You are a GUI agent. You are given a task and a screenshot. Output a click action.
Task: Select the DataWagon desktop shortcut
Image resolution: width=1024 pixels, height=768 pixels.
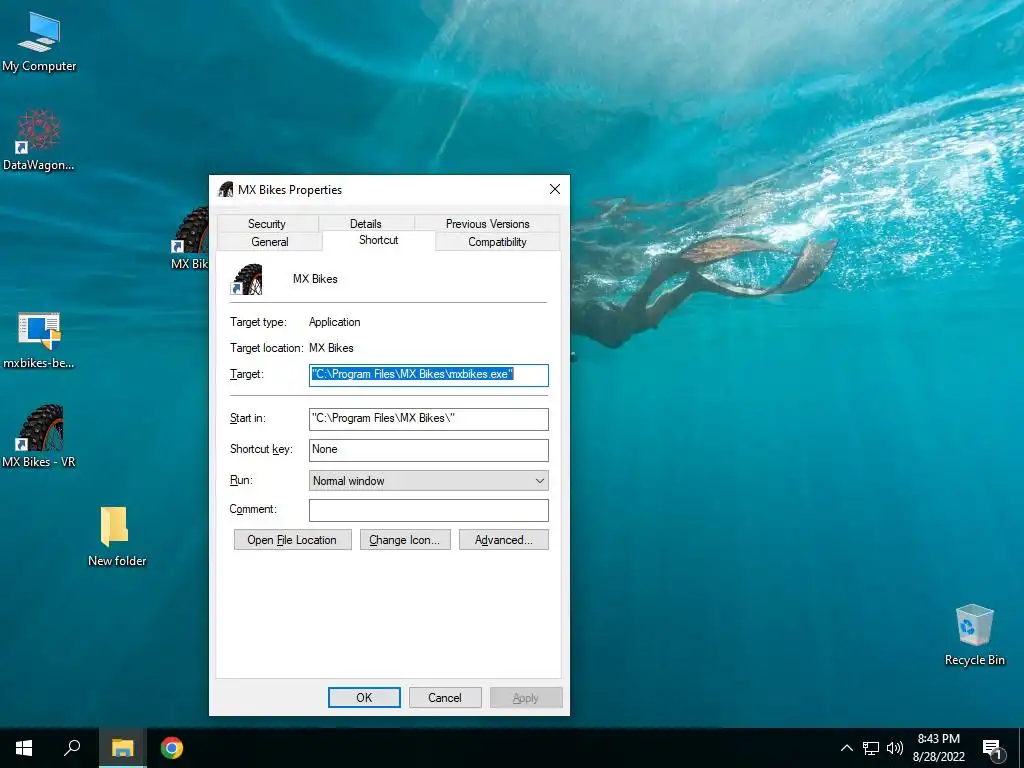pos(39,140)
